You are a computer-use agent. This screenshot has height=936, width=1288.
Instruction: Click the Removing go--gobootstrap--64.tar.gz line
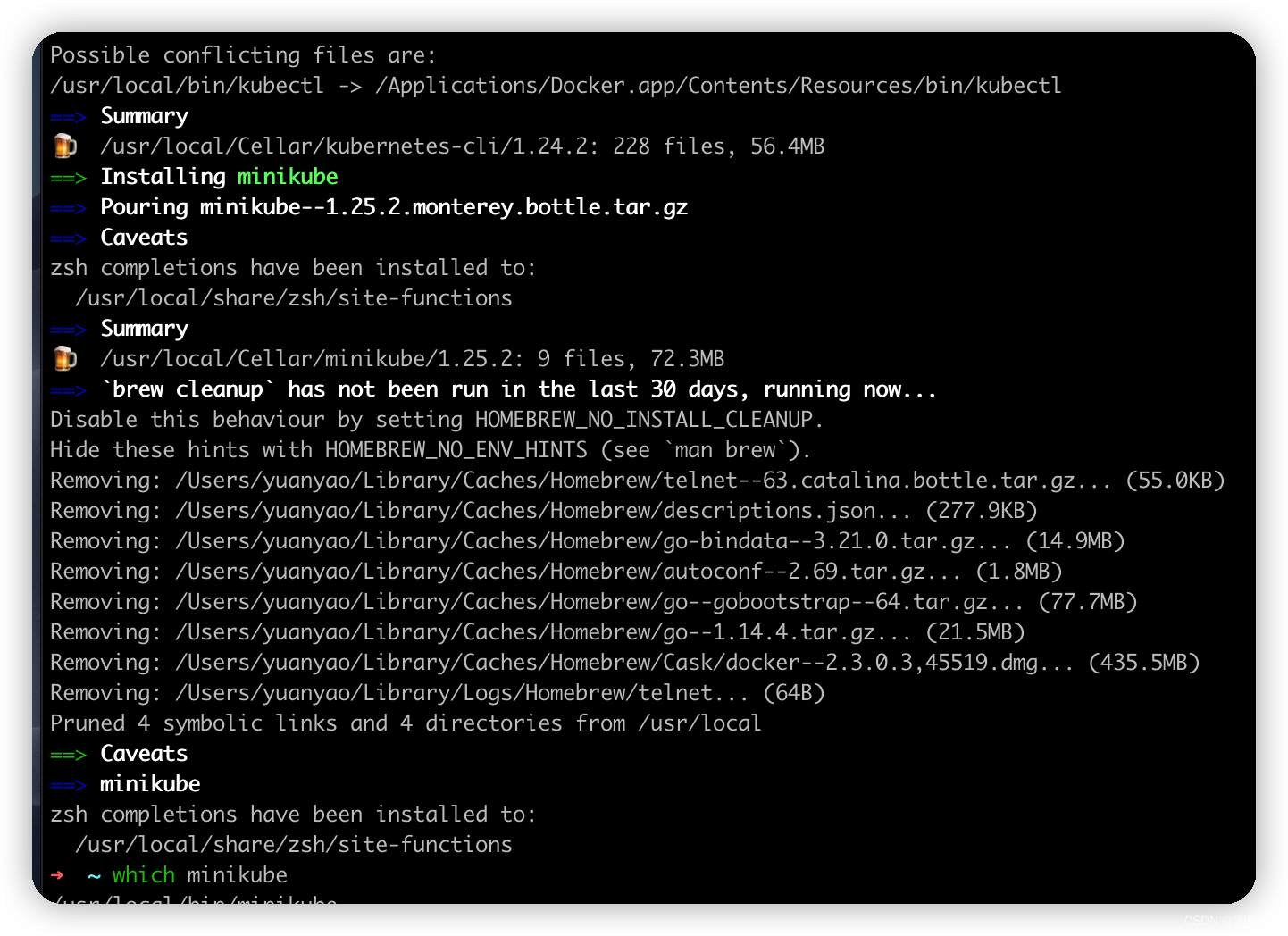coord(594,602)
